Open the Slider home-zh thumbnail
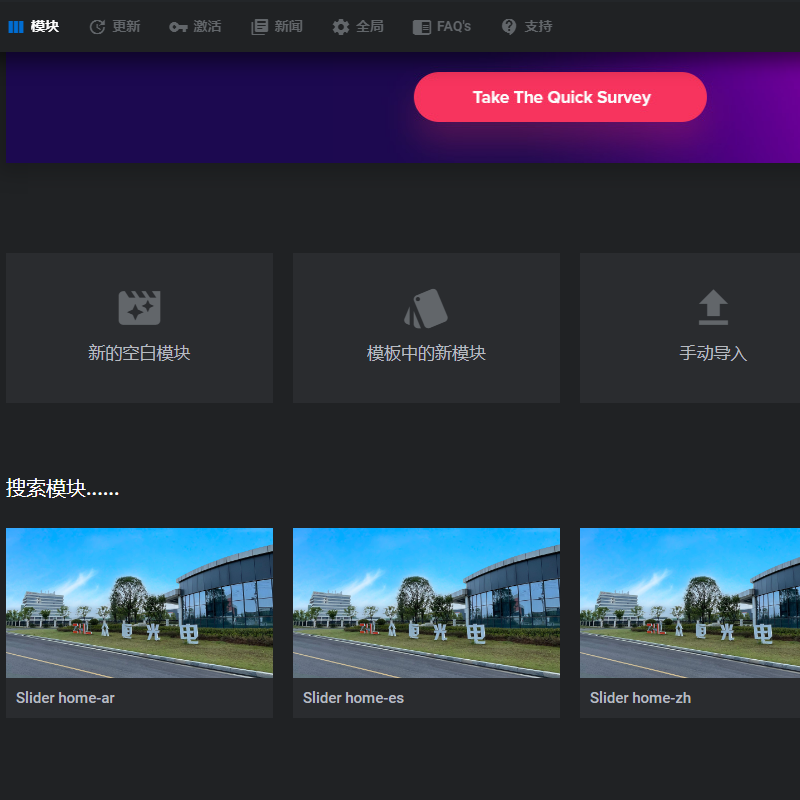Image resolution: width=800 pixels, height=800 pixels. (x=690, y=603)
